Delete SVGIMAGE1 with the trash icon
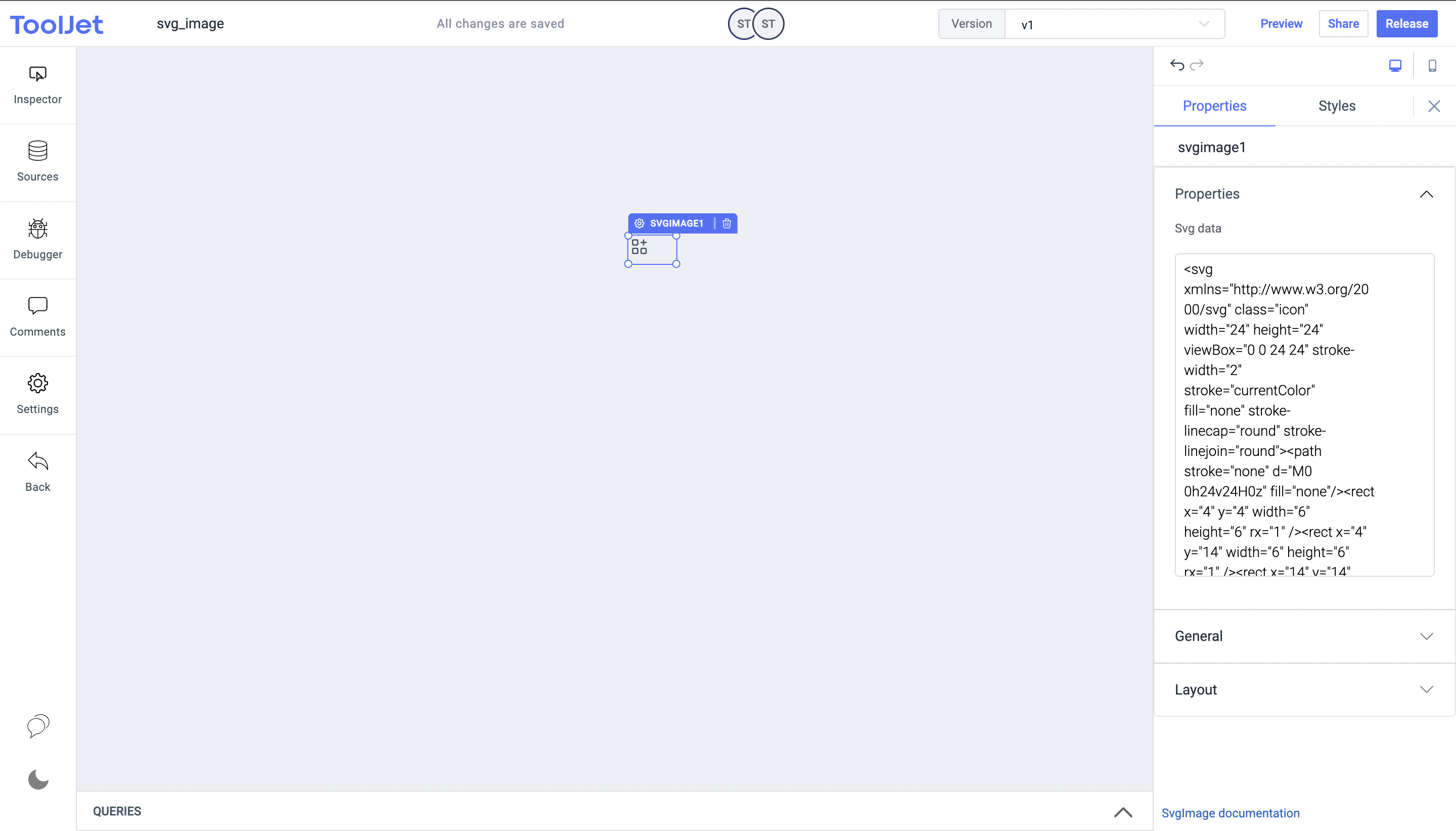 (726, 224)
